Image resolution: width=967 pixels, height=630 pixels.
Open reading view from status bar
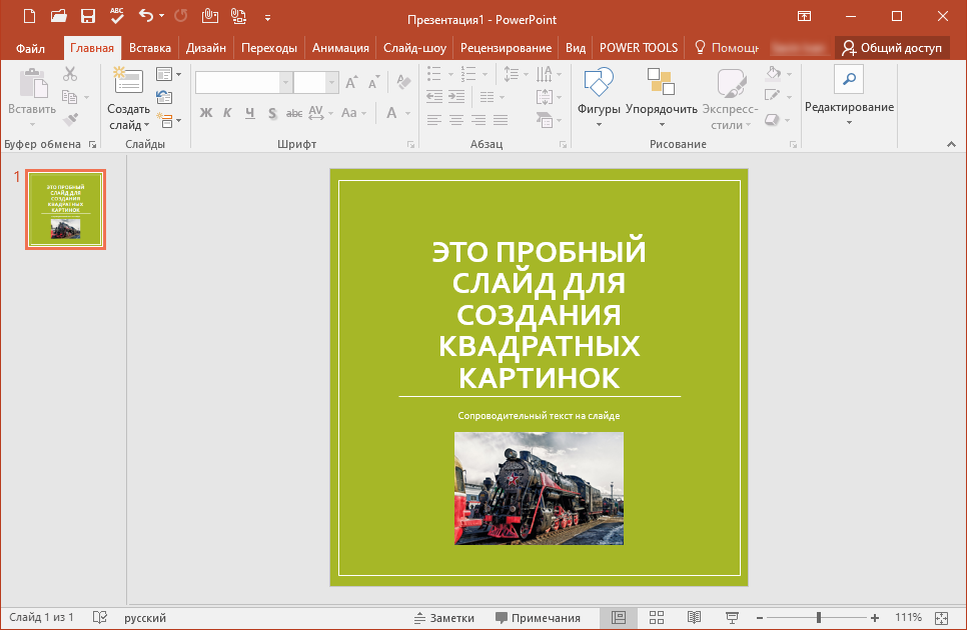click(694, 618)
